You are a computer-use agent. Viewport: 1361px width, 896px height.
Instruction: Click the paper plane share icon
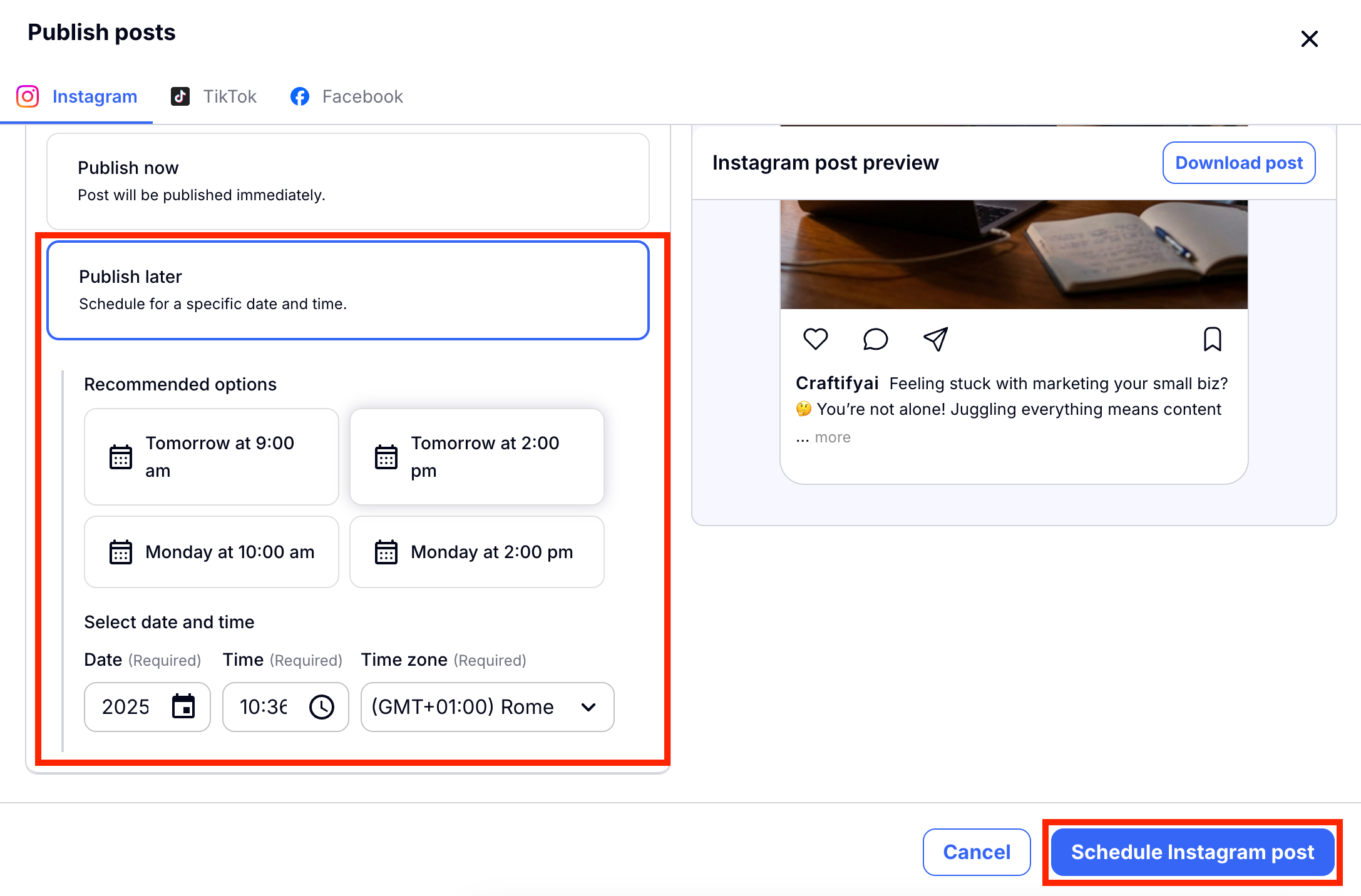click(935, 339)
